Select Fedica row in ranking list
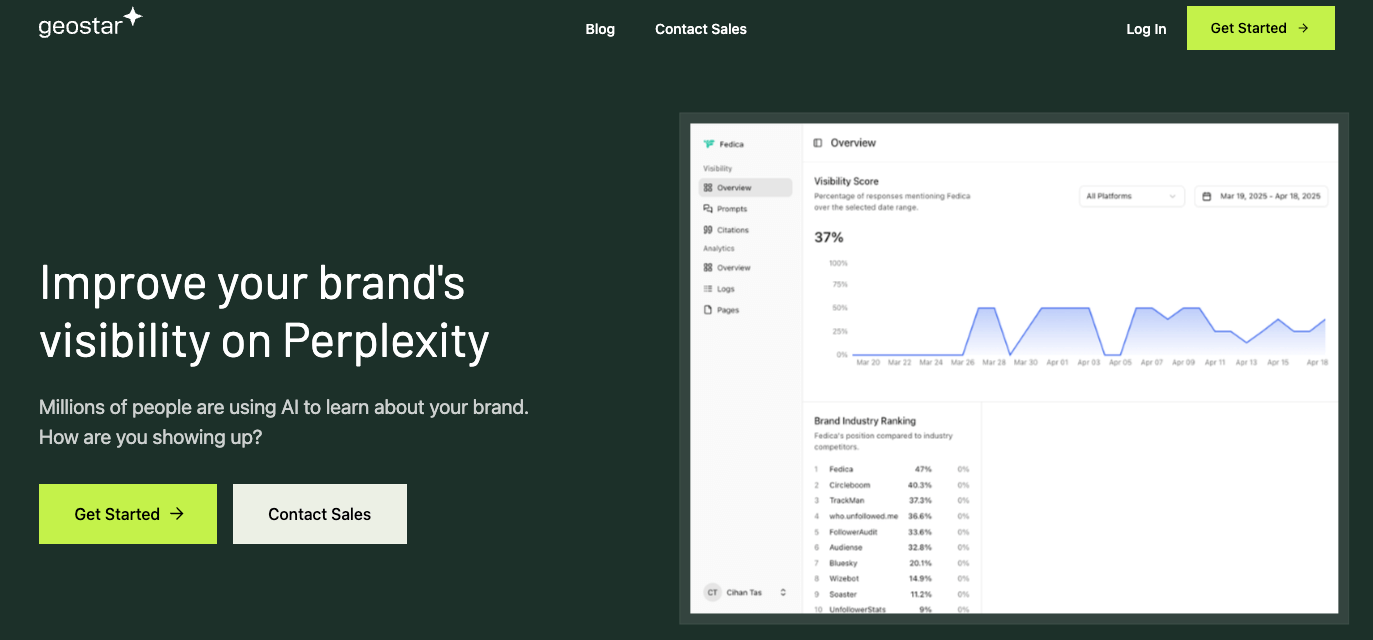The height and width of the screenshot is (640, 1373). click(x=891, y=469)
